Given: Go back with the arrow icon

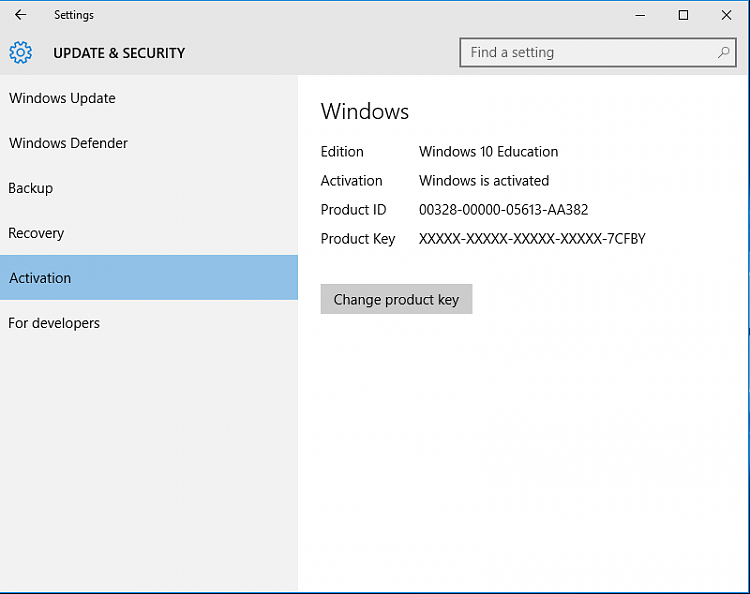Looking at the screenshot, I should (x=21, y=15).
